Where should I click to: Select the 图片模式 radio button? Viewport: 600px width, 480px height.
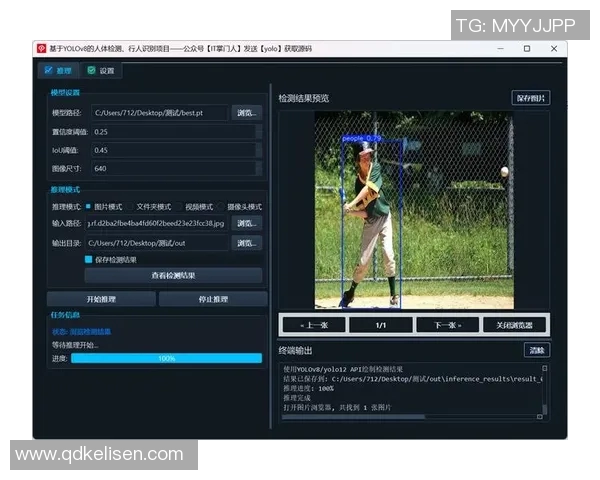[x=88, y=206]
